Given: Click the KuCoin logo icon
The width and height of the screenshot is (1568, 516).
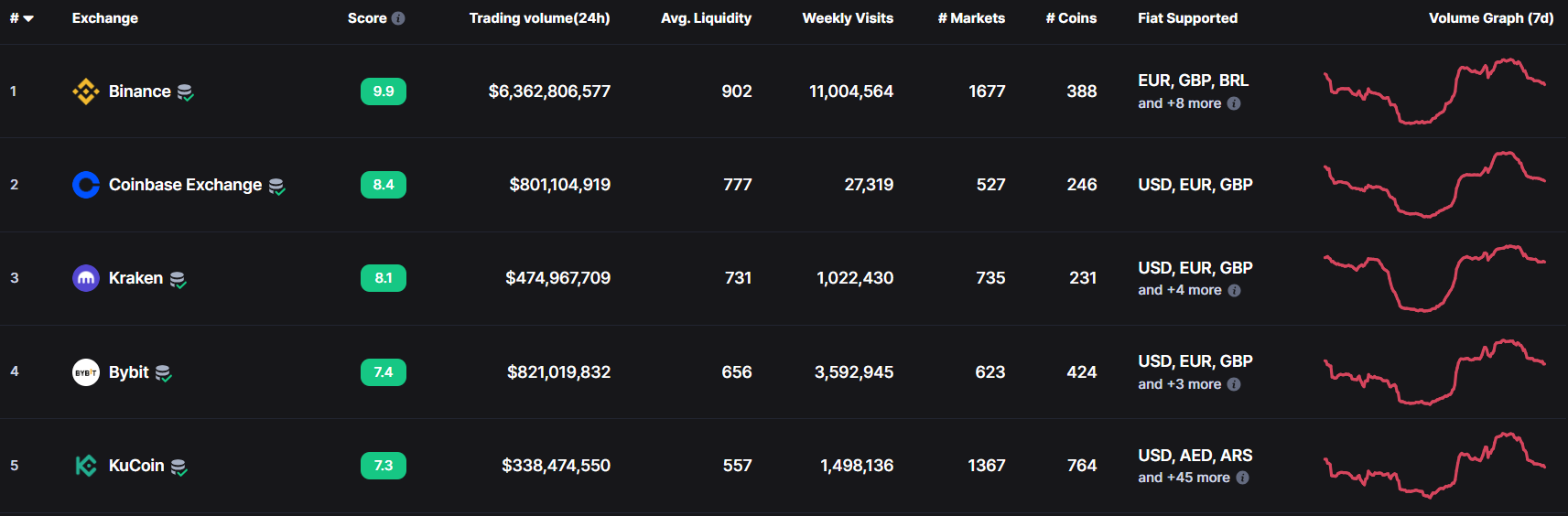Looking at the screenshot, I should [86, 466].
